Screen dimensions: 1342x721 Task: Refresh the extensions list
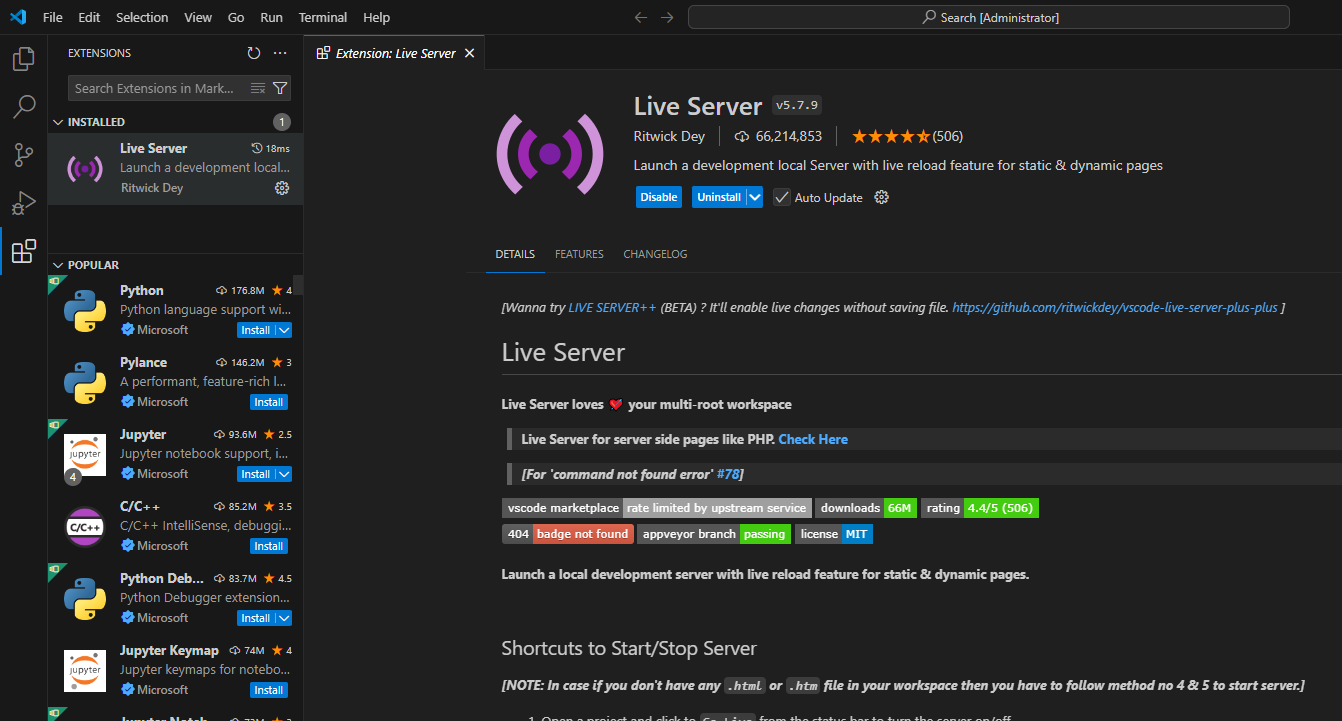click(254, 53)
